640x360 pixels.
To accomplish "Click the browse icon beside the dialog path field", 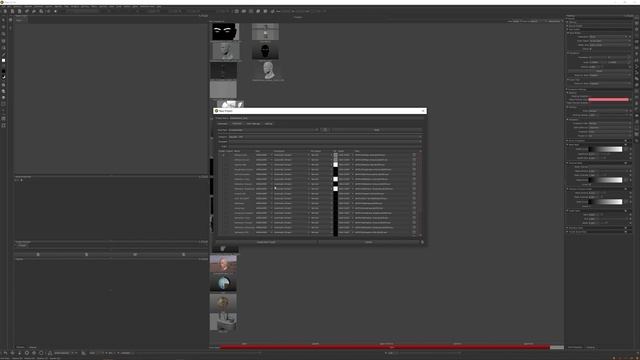I will 325,130.
